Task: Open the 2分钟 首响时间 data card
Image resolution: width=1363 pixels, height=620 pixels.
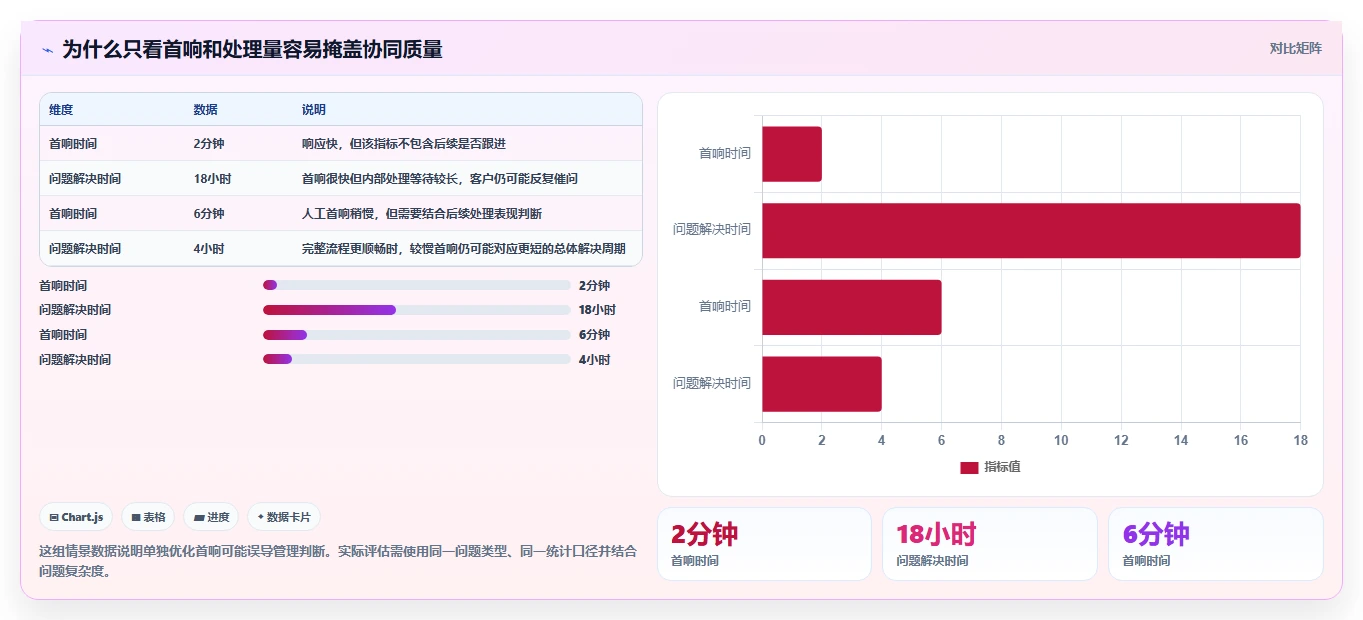Action: pyautogui.click(x=765, y=544)
